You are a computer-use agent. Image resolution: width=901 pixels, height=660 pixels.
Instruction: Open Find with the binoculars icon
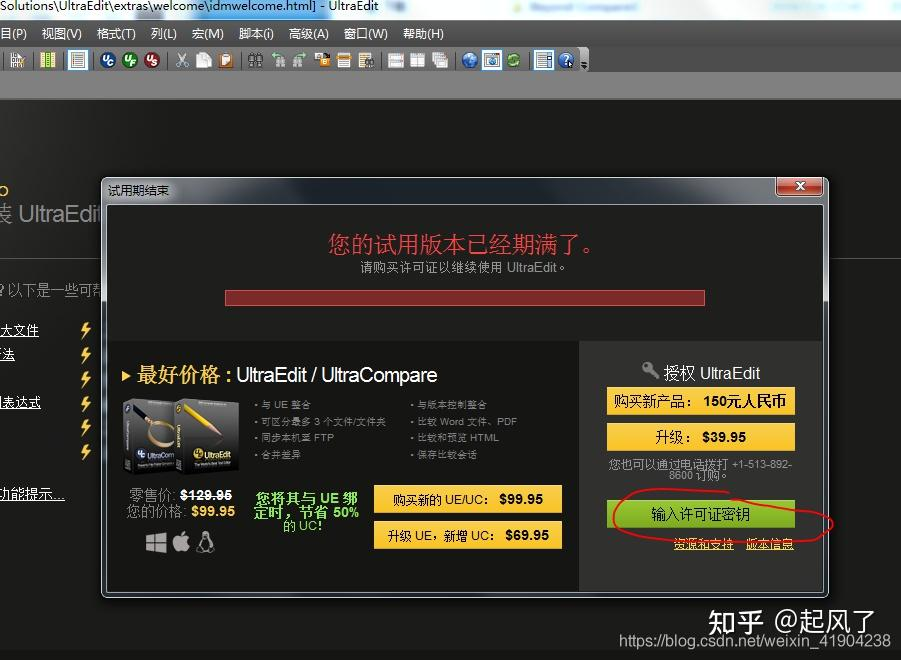click(x=255, y=60)
